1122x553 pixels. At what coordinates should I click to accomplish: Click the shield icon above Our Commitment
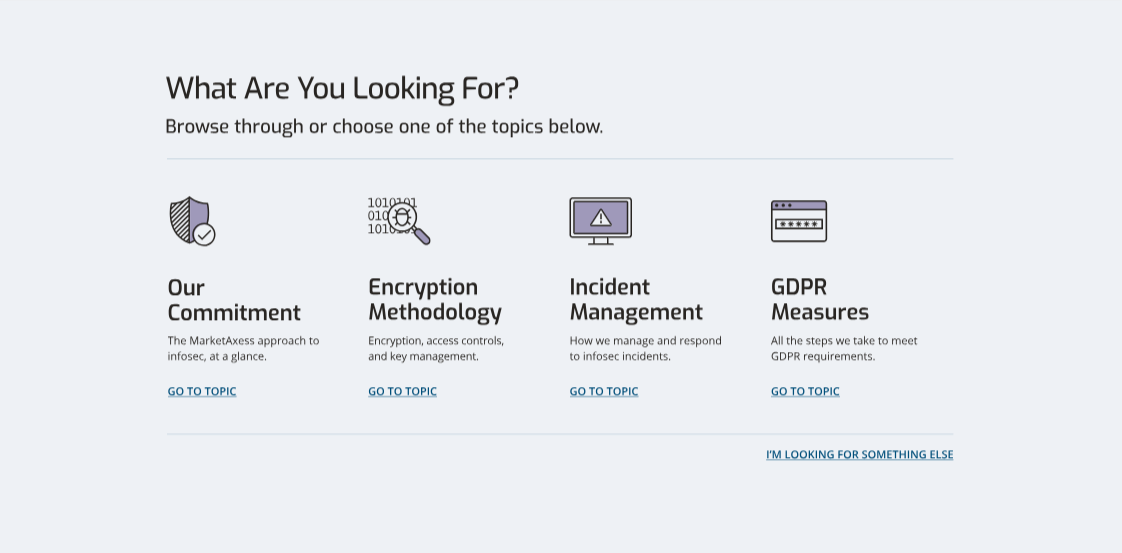[x=191, y=221]
